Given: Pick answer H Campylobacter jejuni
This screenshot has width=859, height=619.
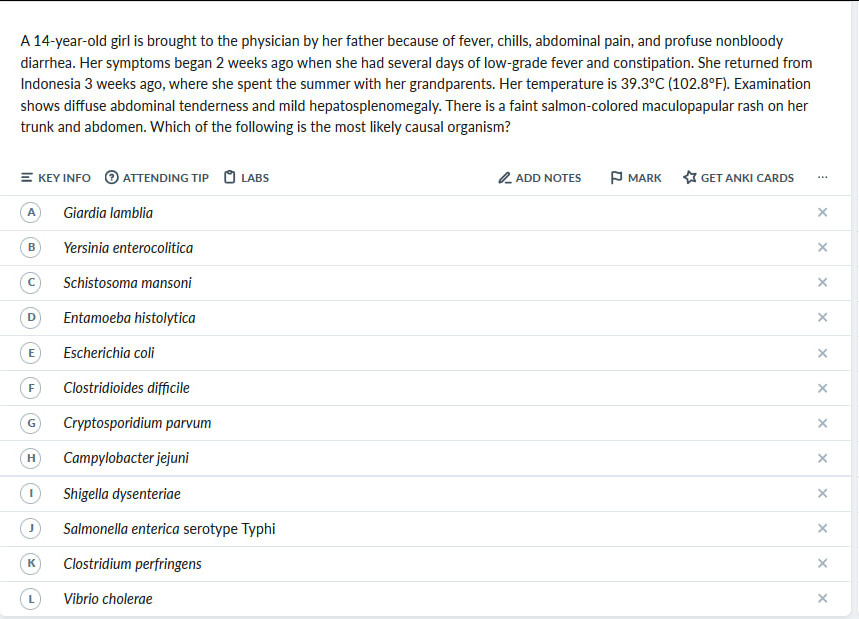Looking at the screenshot, I should [126, 458].
